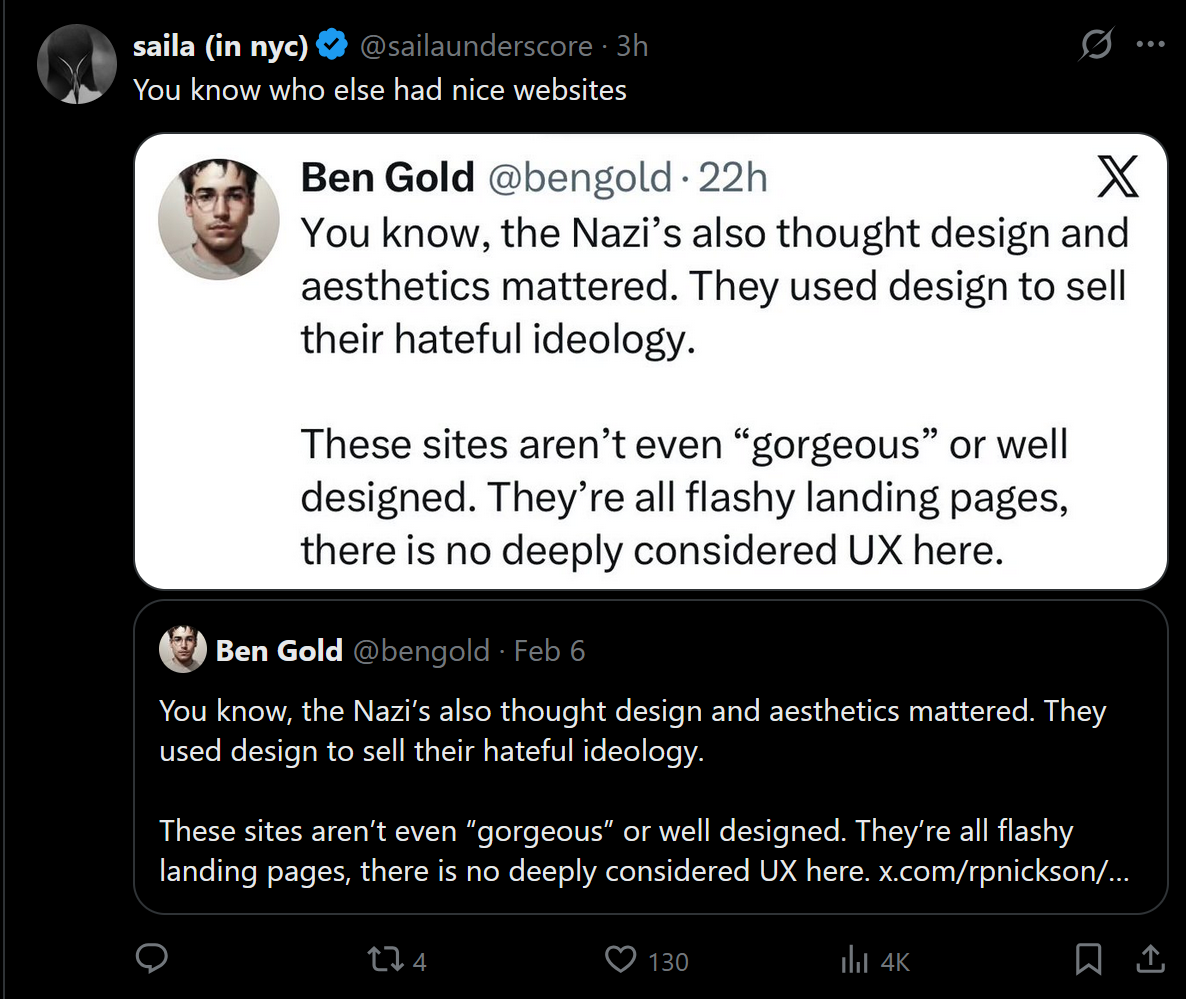1186x999 pixels.
Task: Open view analytics bar chart icon
Action: (854, 961)
